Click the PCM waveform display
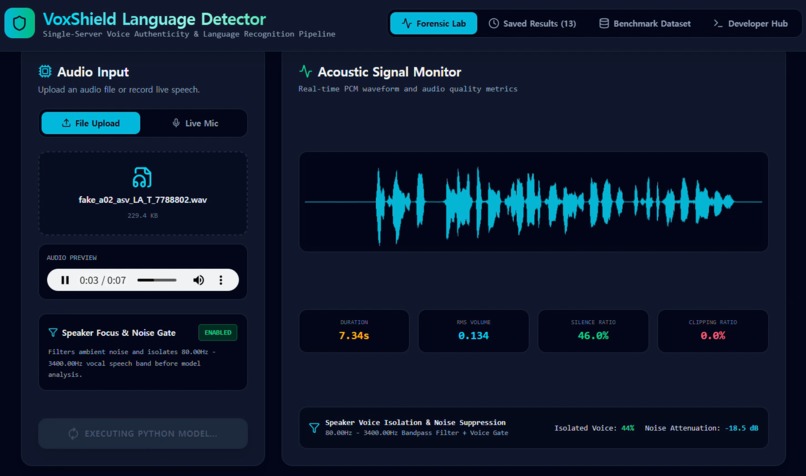This screenshot has height=476, width=806. click(x=534, y=202)
